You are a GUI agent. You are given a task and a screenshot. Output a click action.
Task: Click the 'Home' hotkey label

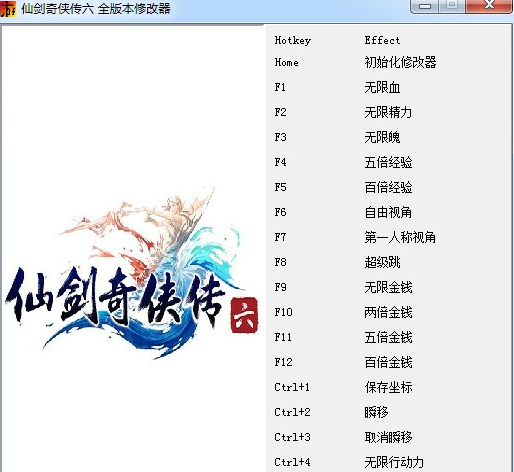286,62
